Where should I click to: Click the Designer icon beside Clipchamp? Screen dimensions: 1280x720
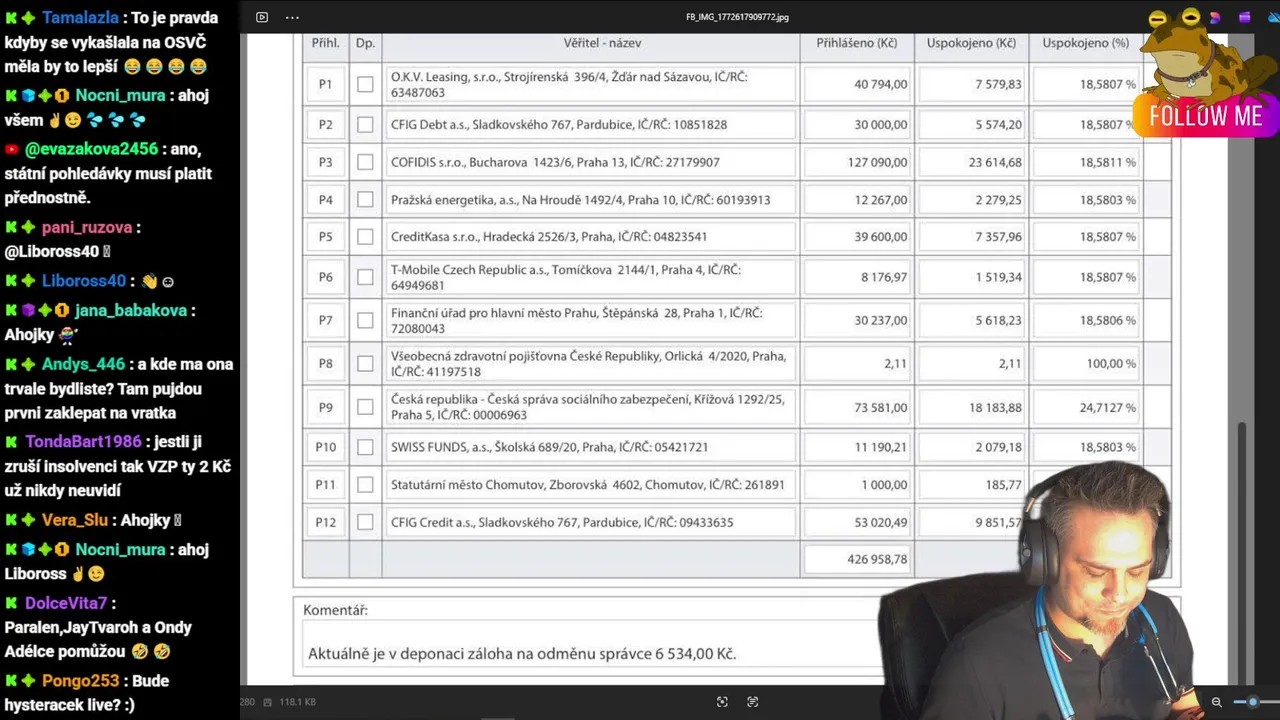point(1215,17)
